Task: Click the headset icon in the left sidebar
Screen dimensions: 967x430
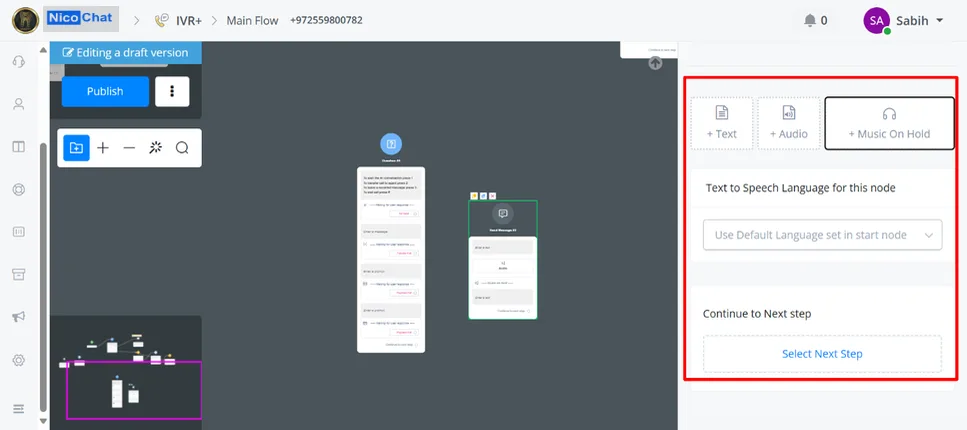Action: pyautogui.click(x=19, y=62)
